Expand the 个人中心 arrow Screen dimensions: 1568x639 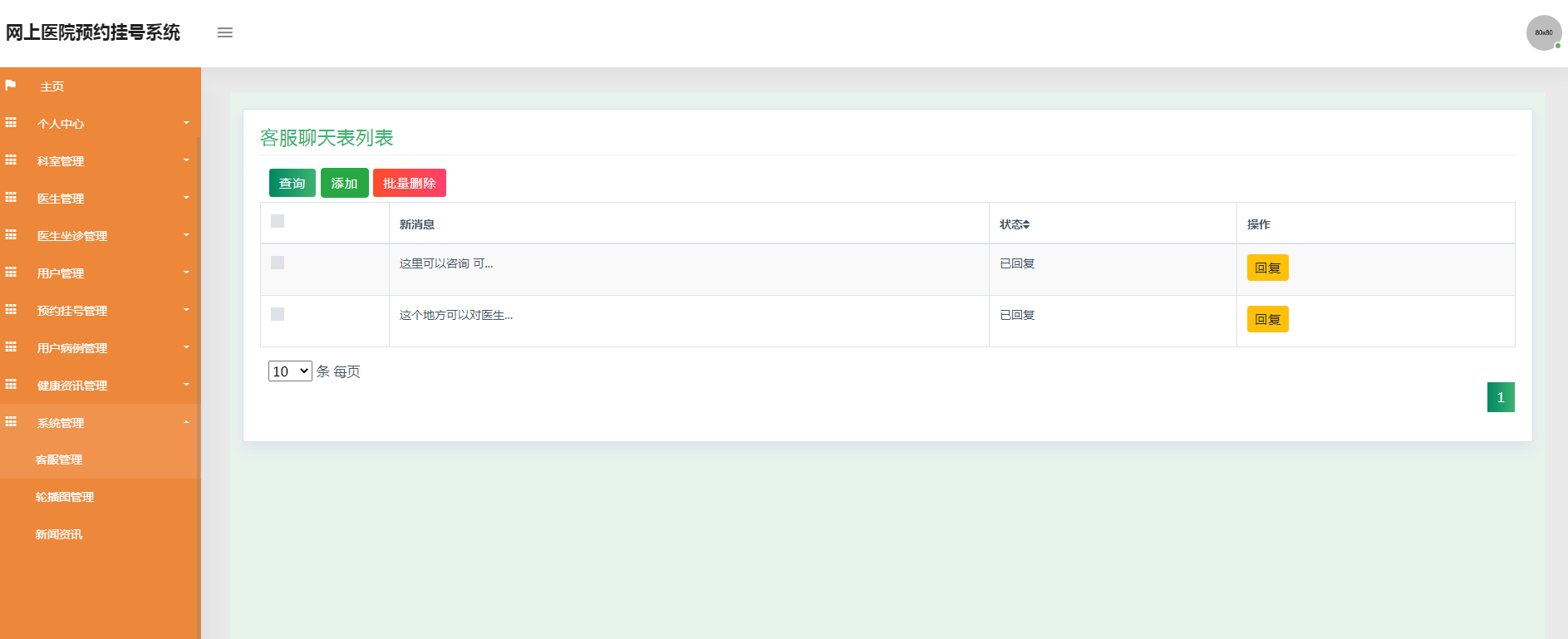[x=186, y=123]
